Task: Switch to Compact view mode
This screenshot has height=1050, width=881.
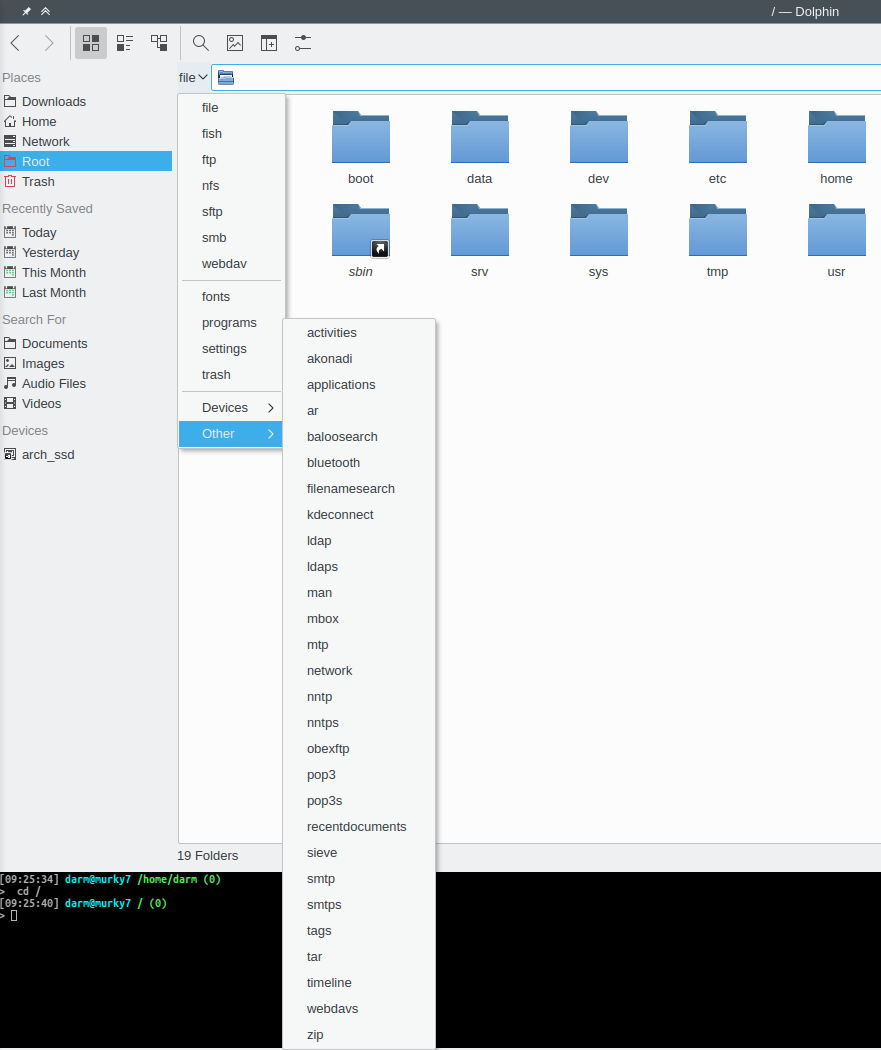Action: (x=125, y=44)
